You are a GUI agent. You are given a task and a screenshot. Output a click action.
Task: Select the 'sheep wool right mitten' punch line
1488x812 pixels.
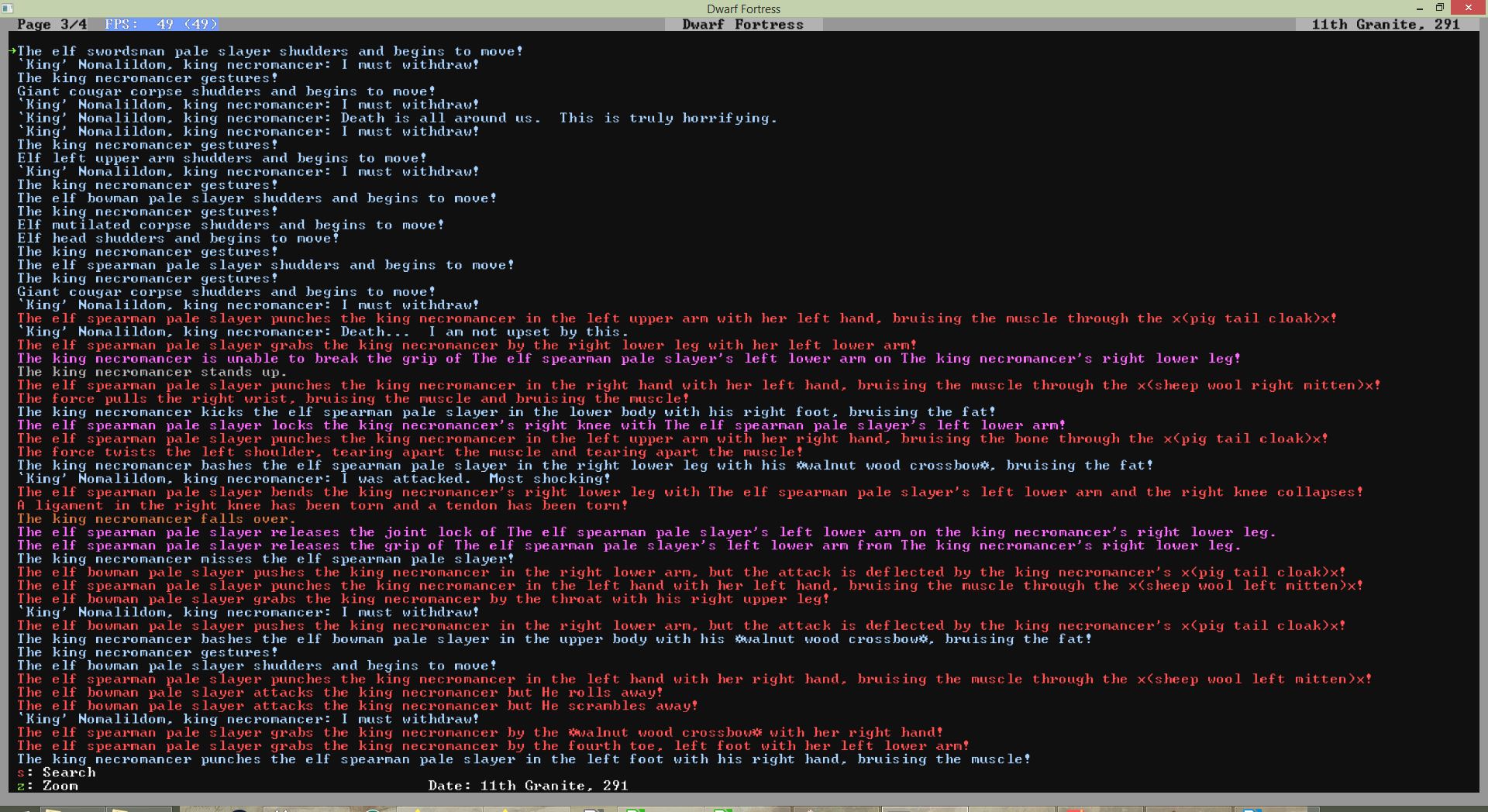coord(699,385)
